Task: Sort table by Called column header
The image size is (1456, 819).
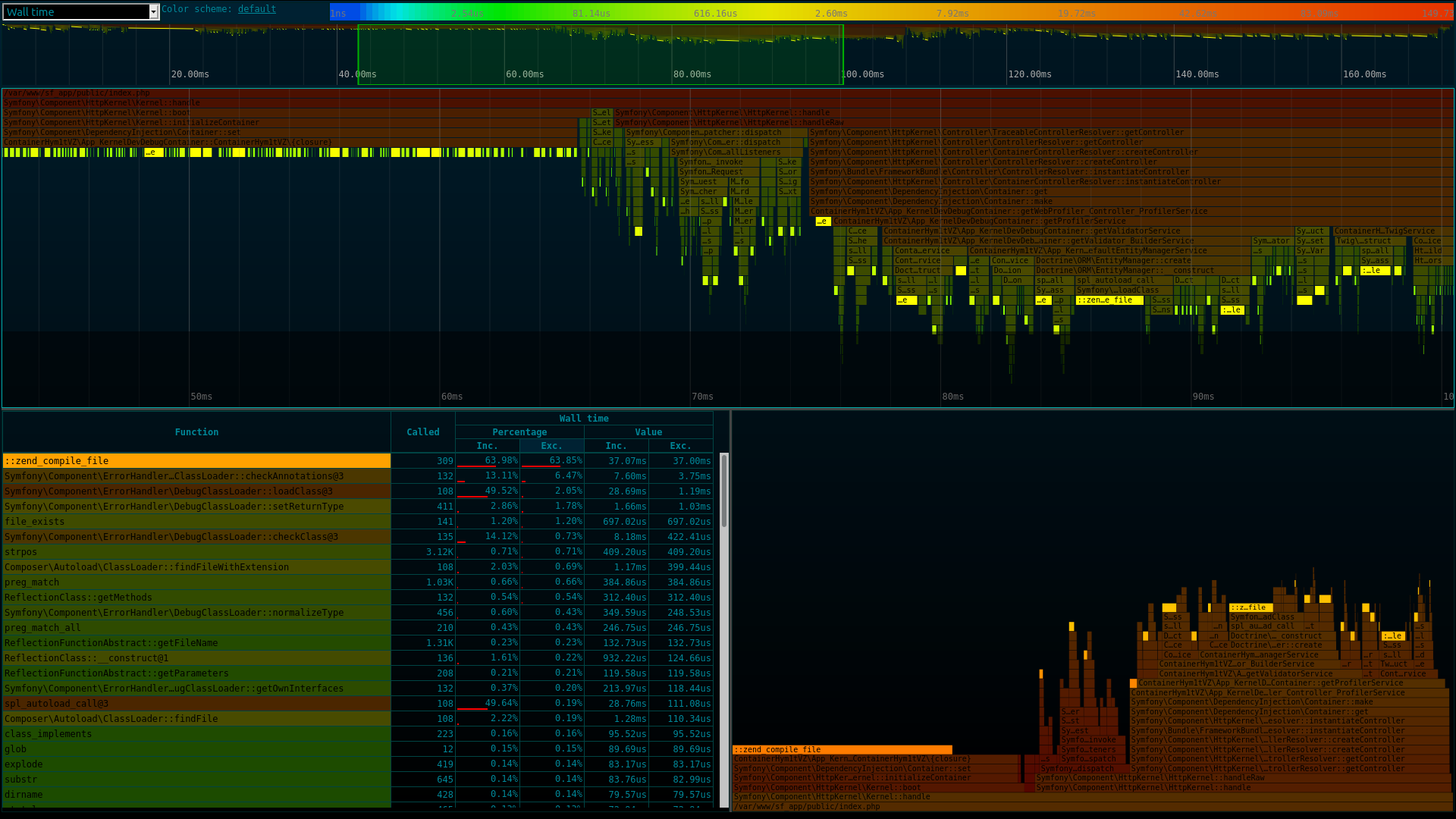Action: click(422, 432)
